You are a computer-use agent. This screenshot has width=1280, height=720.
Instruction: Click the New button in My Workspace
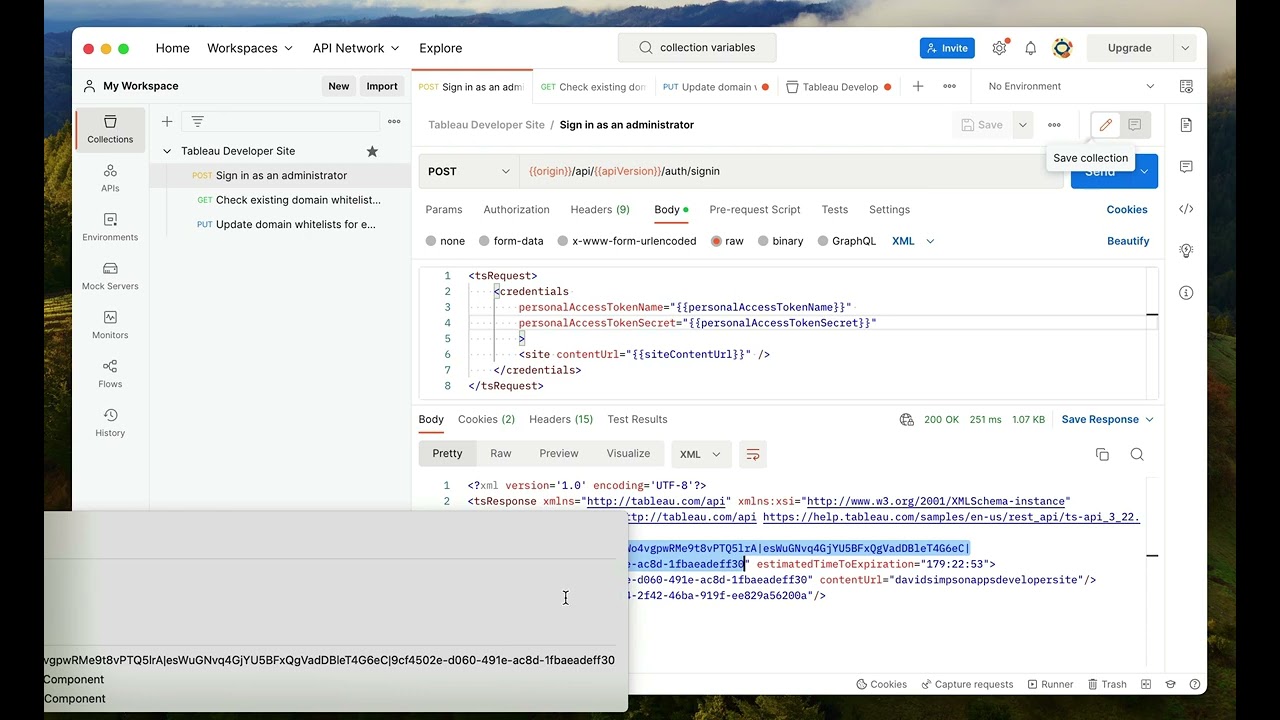pos(339,86)
